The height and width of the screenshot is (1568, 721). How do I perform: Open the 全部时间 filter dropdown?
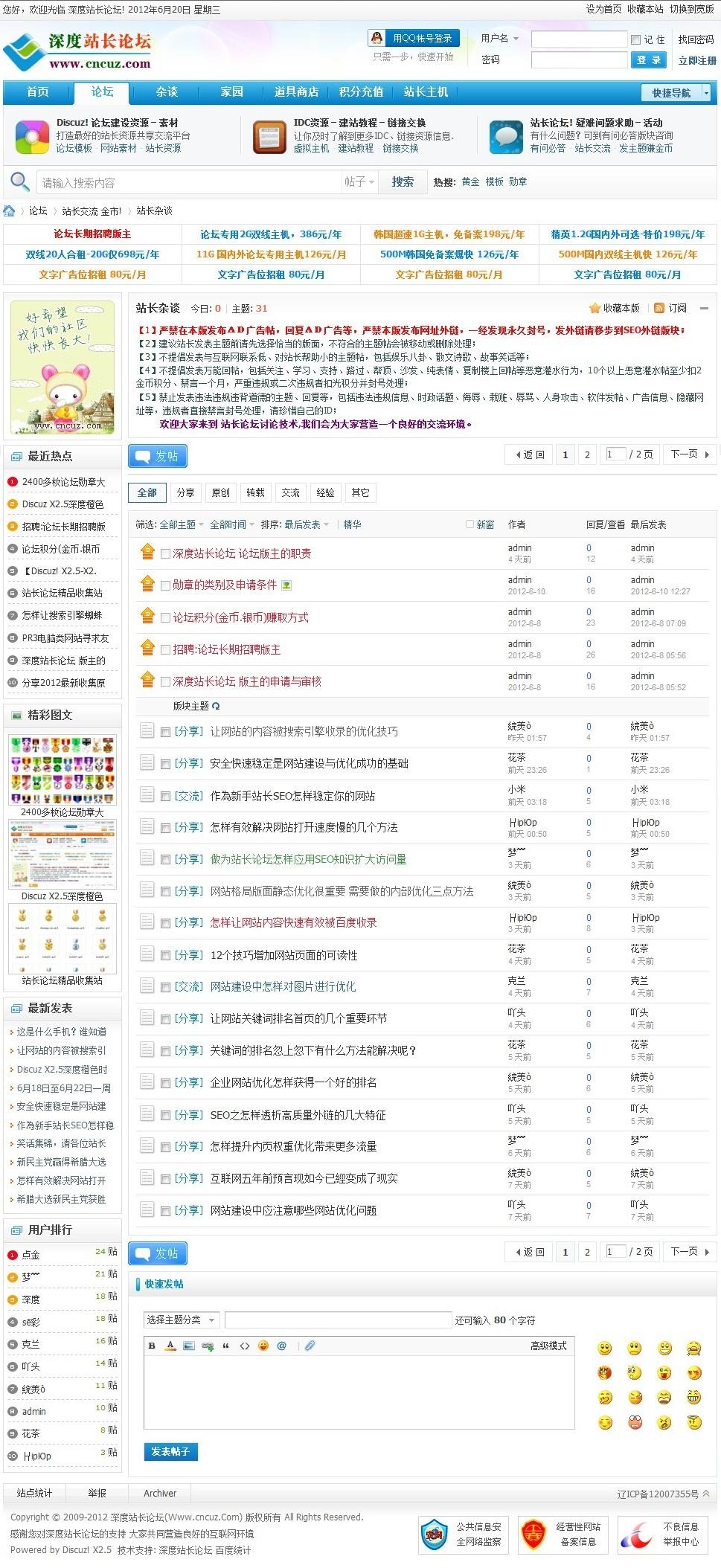tap(232, 524)
